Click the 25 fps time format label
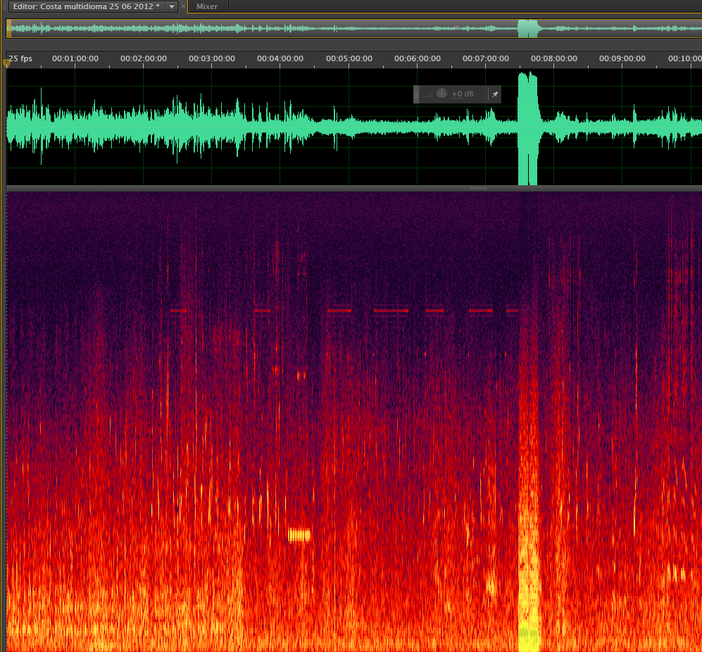The image size is (702, 652). tap(22, 59)
